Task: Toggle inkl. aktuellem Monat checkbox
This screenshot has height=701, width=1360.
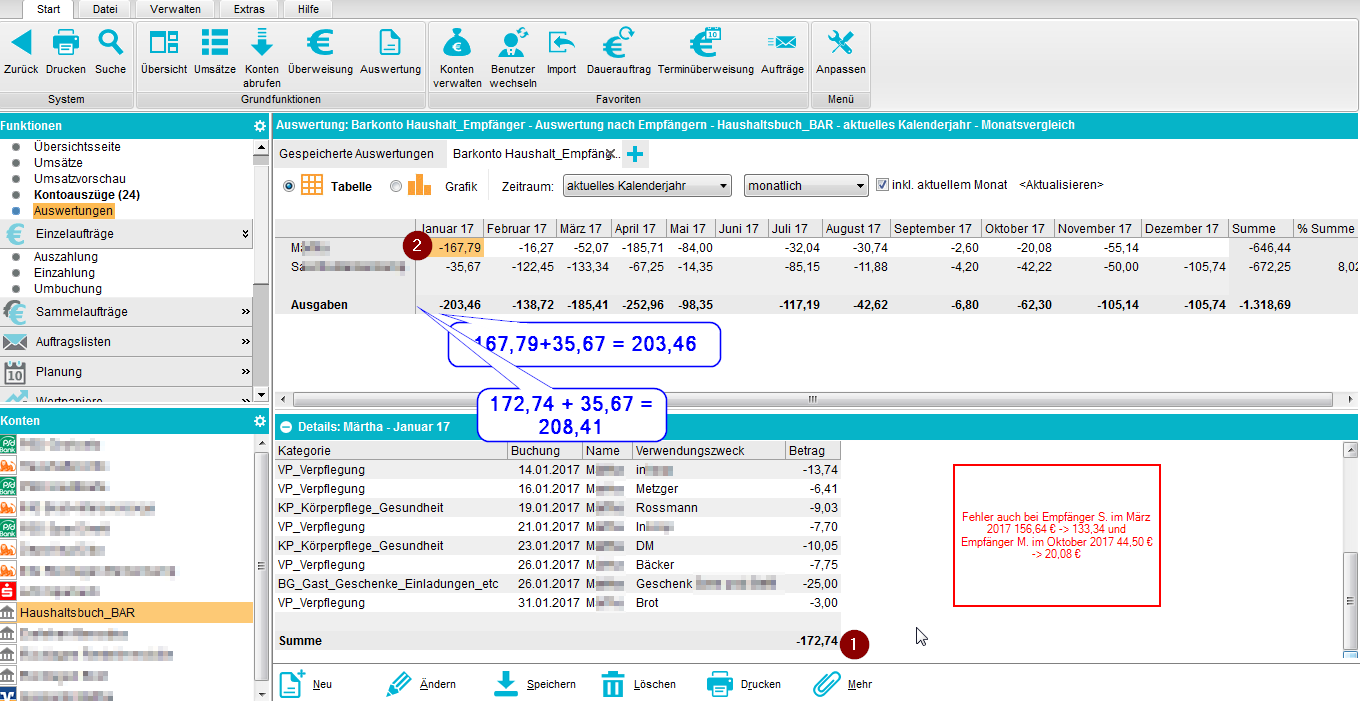Action: click(x=882, y=185)
